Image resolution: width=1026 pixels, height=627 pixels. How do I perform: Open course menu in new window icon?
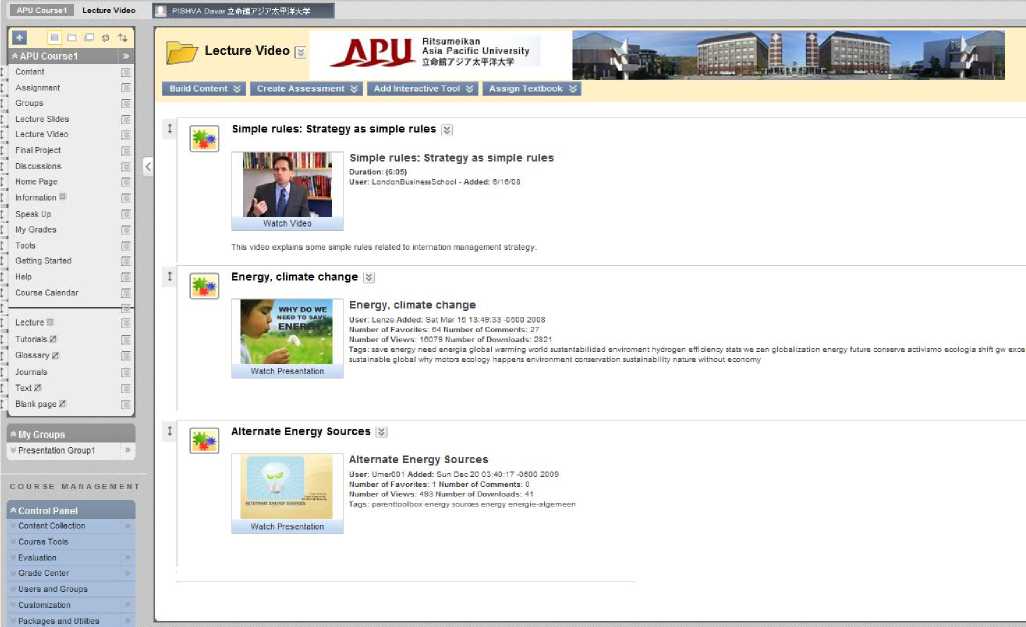click(89, 38)
